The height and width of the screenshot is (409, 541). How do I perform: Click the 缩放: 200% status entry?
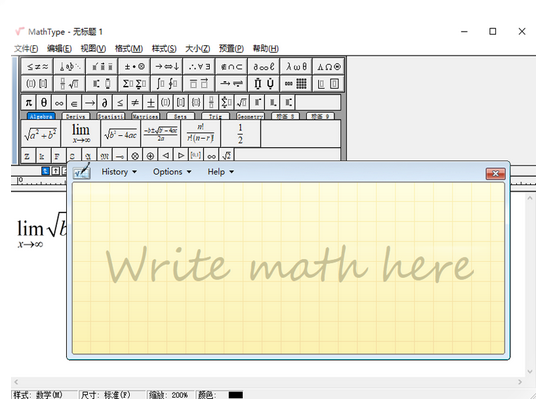point(170,395)
